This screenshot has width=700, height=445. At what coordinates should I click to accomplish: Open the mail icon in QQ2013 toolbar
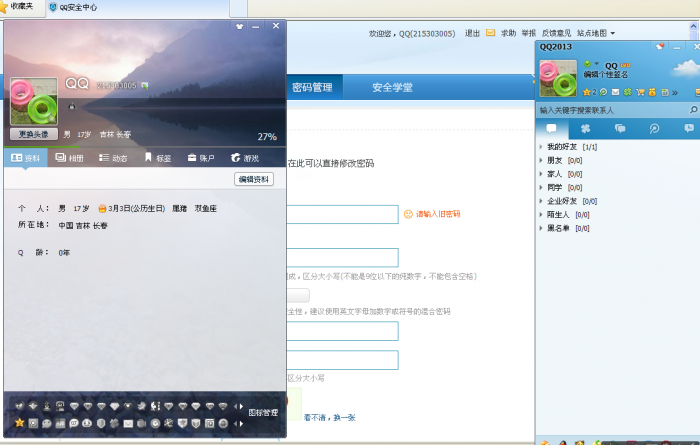(616, 92)
